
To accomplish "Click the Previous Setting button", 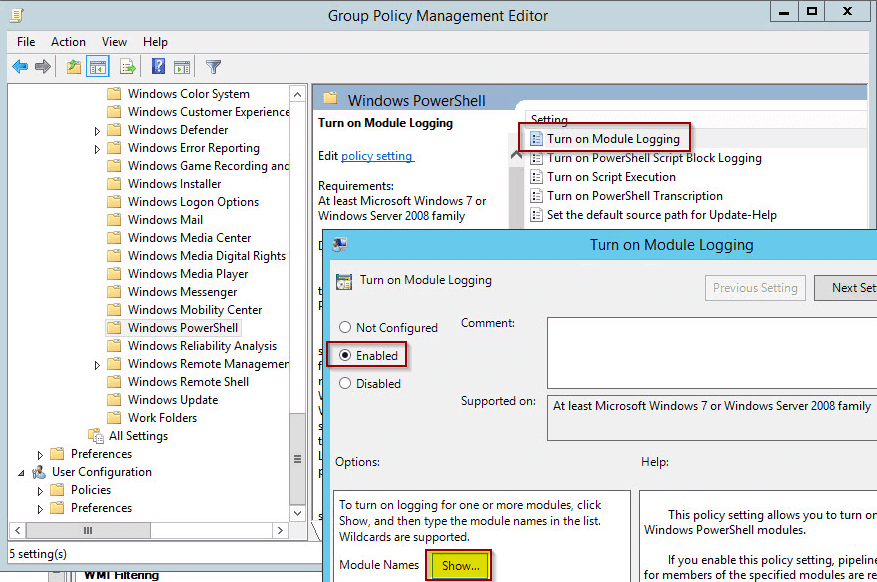I will pyautogui.click(x=755, y=288).
